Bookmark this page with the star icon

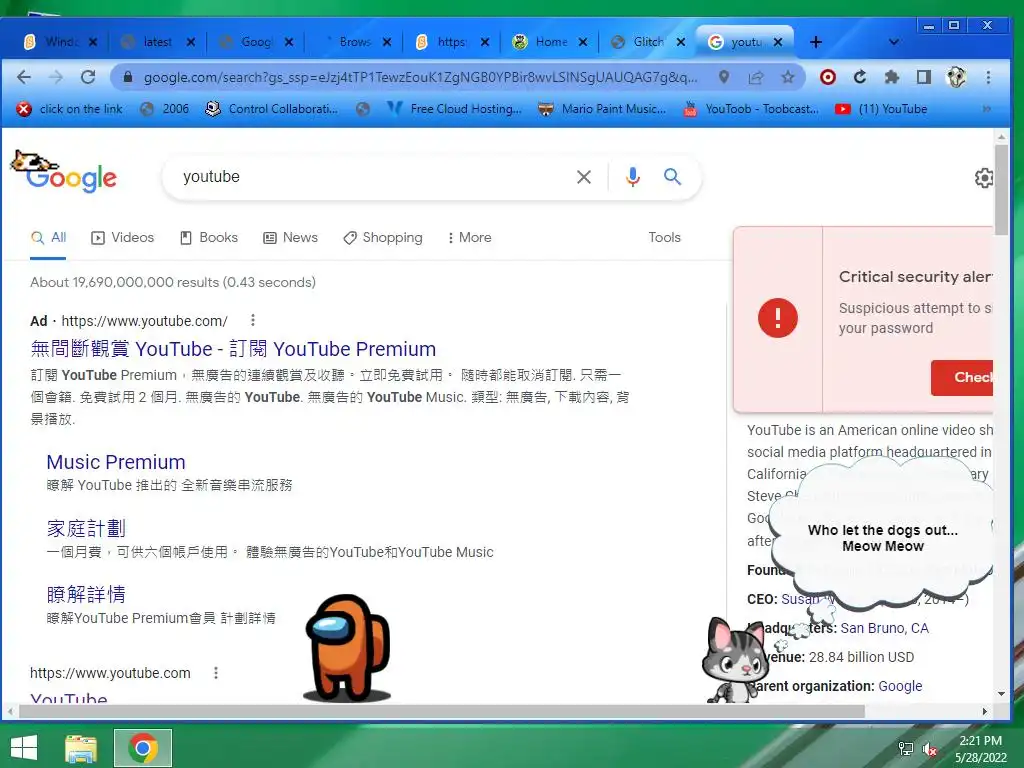point(788,77)
